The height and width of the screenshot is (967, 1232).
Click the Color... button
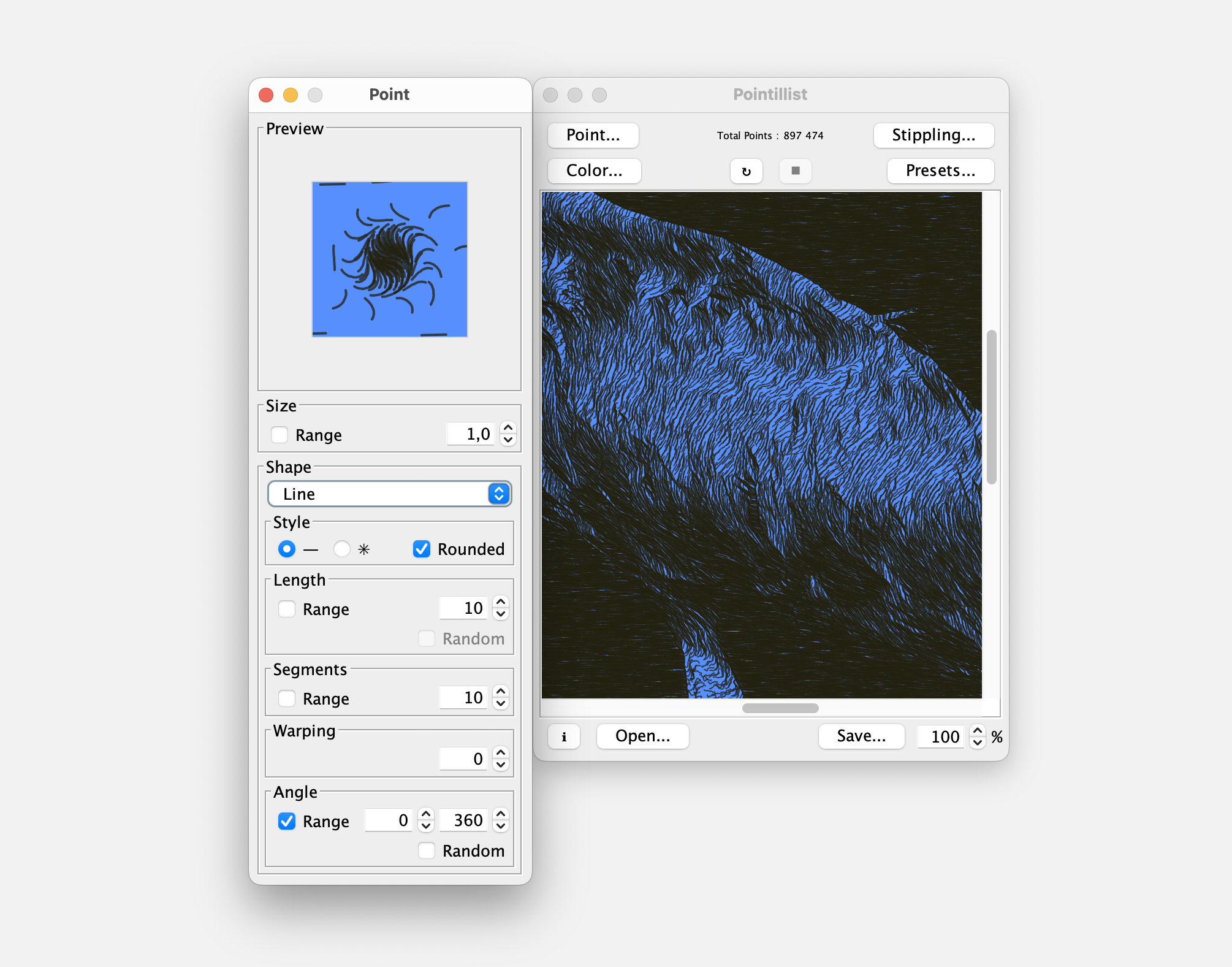click(594, 170)
